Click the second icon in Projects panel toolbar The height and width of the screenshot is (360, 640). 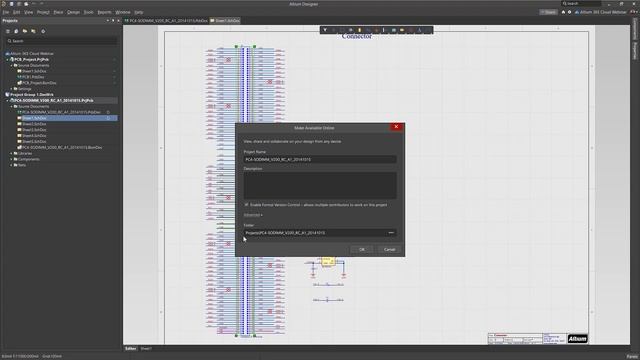16,31
